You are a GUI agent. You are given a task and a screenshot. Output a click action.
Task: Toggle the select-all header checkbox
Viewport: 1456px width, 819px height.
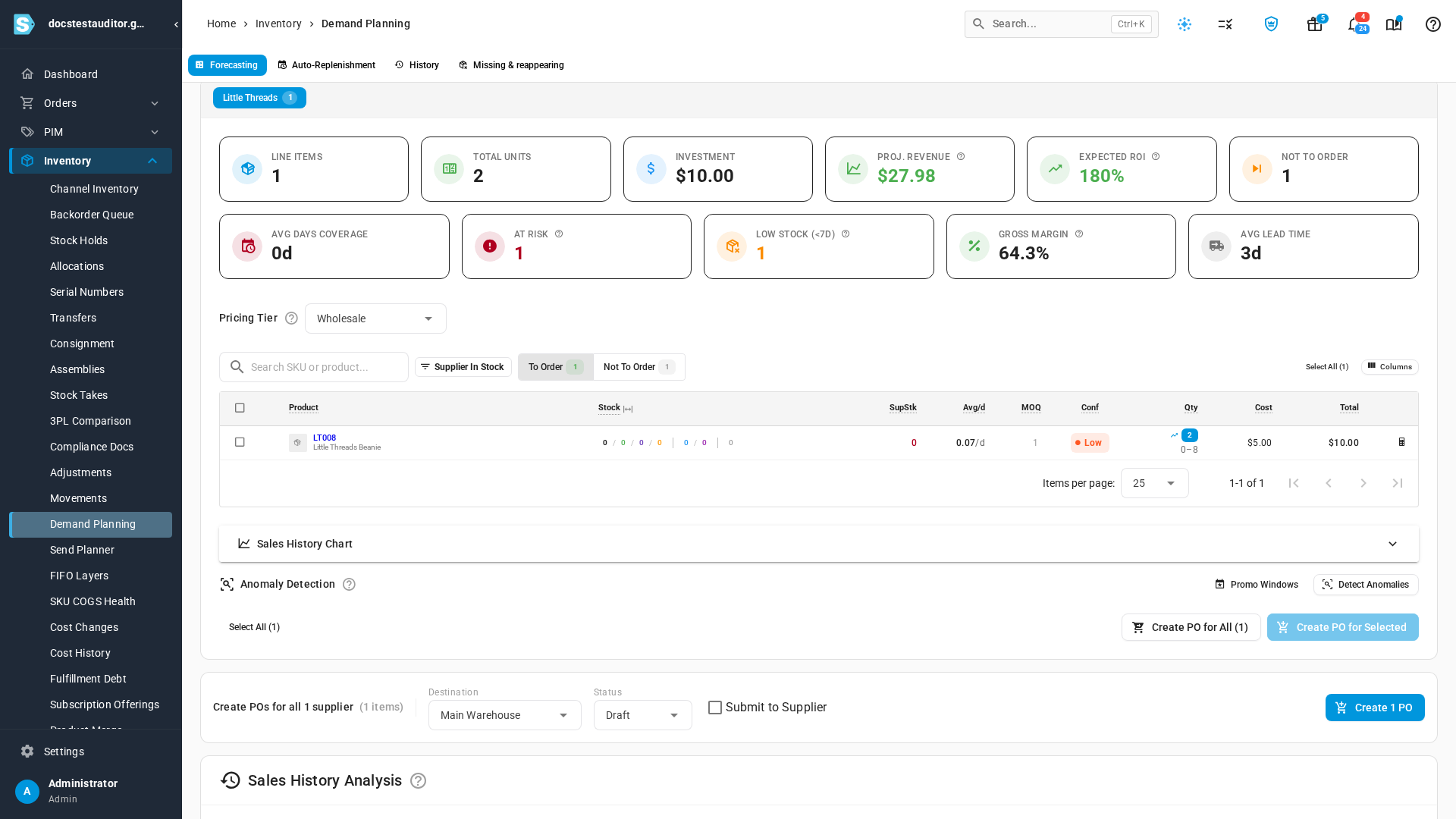[240, 408]
